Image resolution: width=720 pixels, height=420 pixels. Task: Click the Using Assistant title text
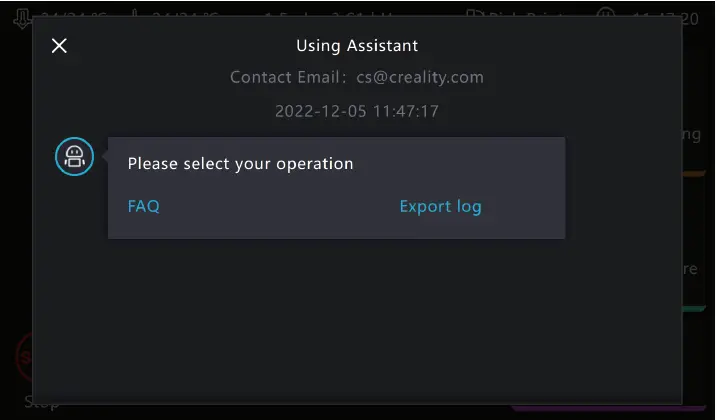[x=357, y=45]
